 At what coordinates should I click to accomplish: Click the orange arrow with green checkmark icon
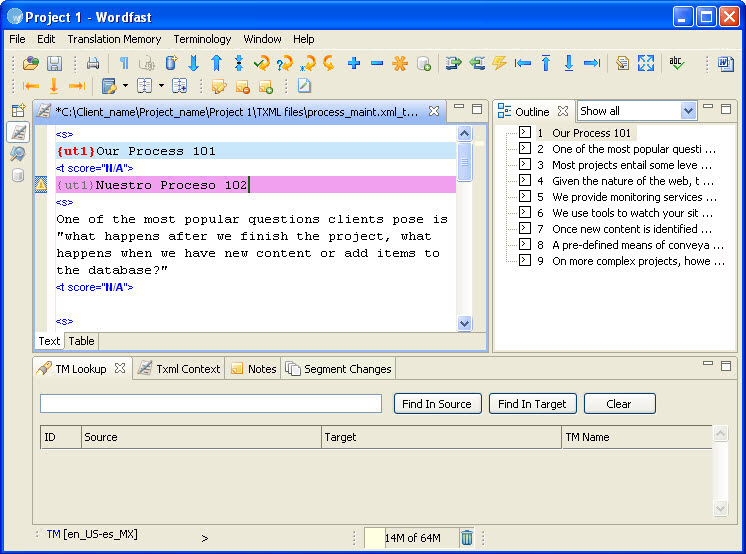point(262,63)
